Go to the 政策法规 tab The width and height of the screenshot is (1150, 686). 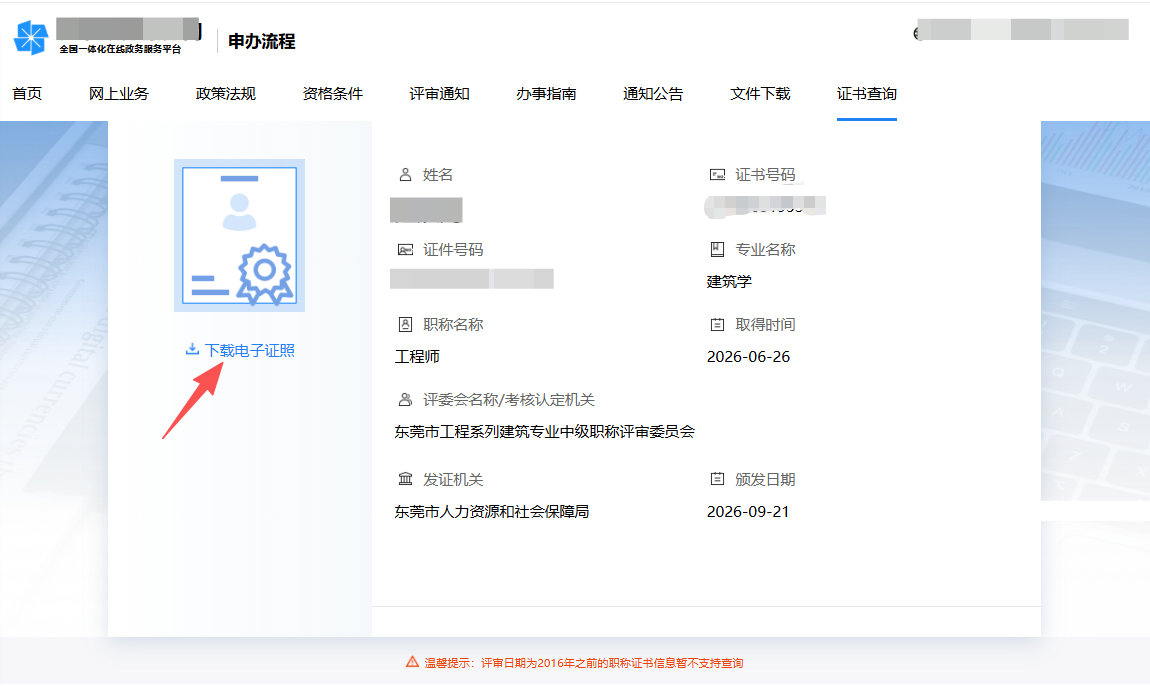click(226, 94)
